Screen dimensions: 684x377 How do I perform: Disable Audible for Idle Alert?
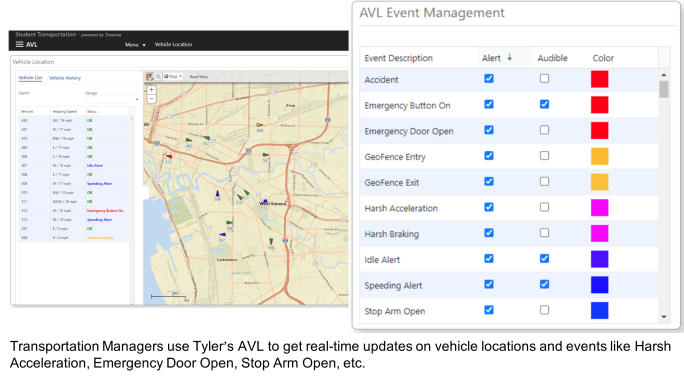click(544, 259)
